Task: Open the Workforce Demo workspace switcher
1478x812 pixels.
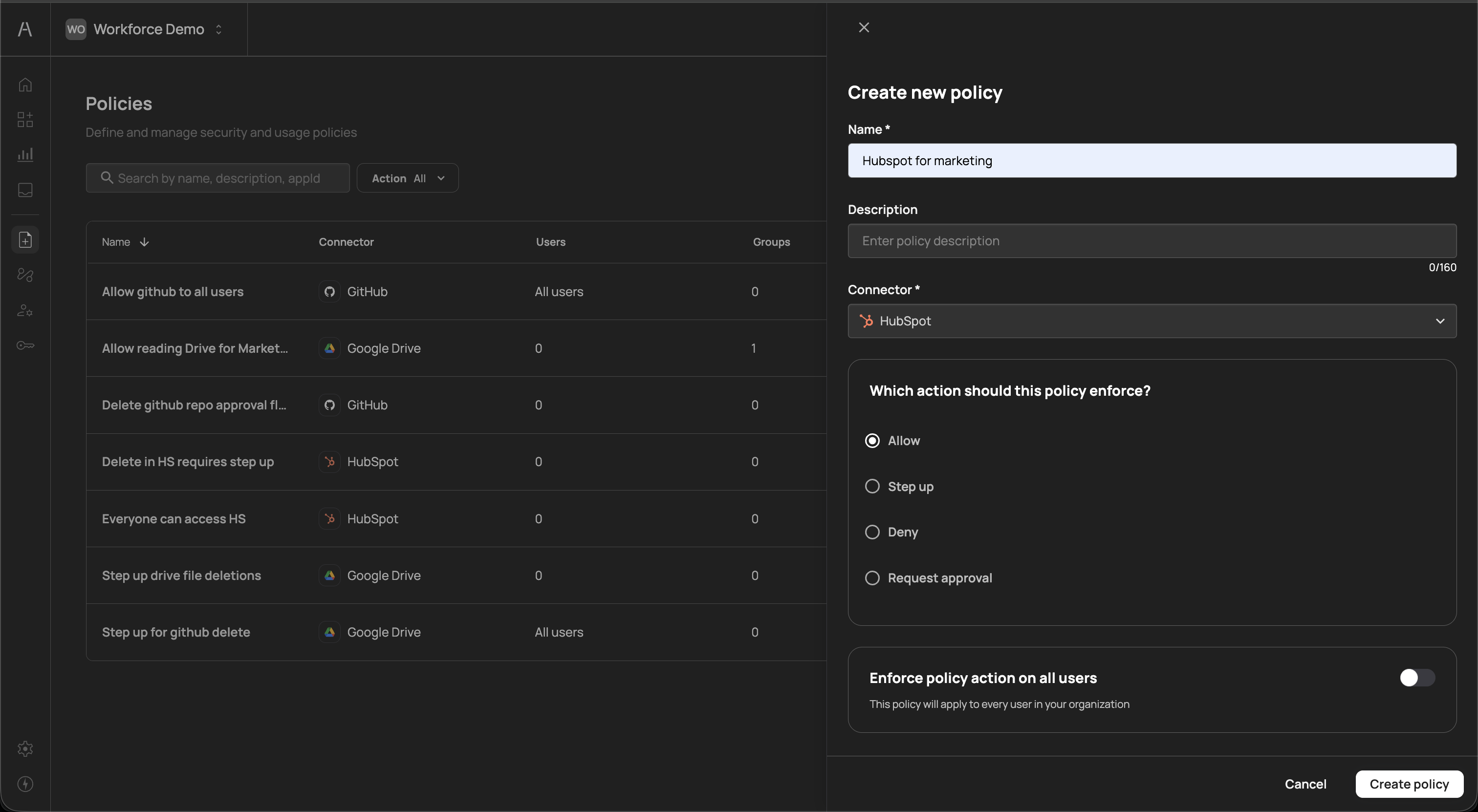Action: click(149, 29)
